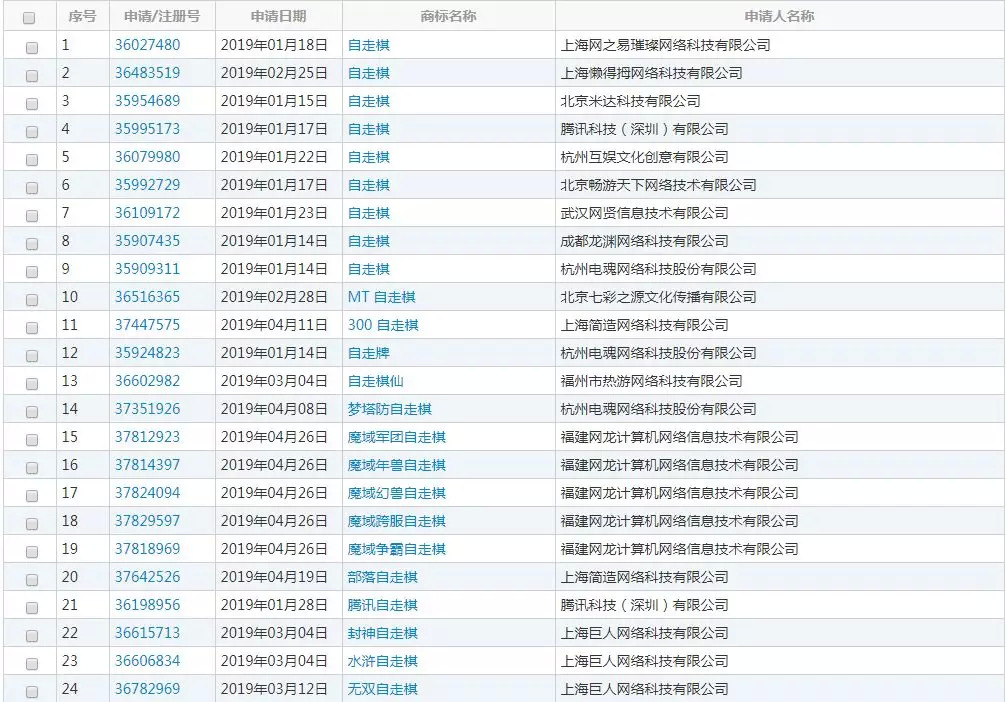Click the 申请/注册号 column header
The height and width of the screenshot is (702, 1006).
(162, 16)
